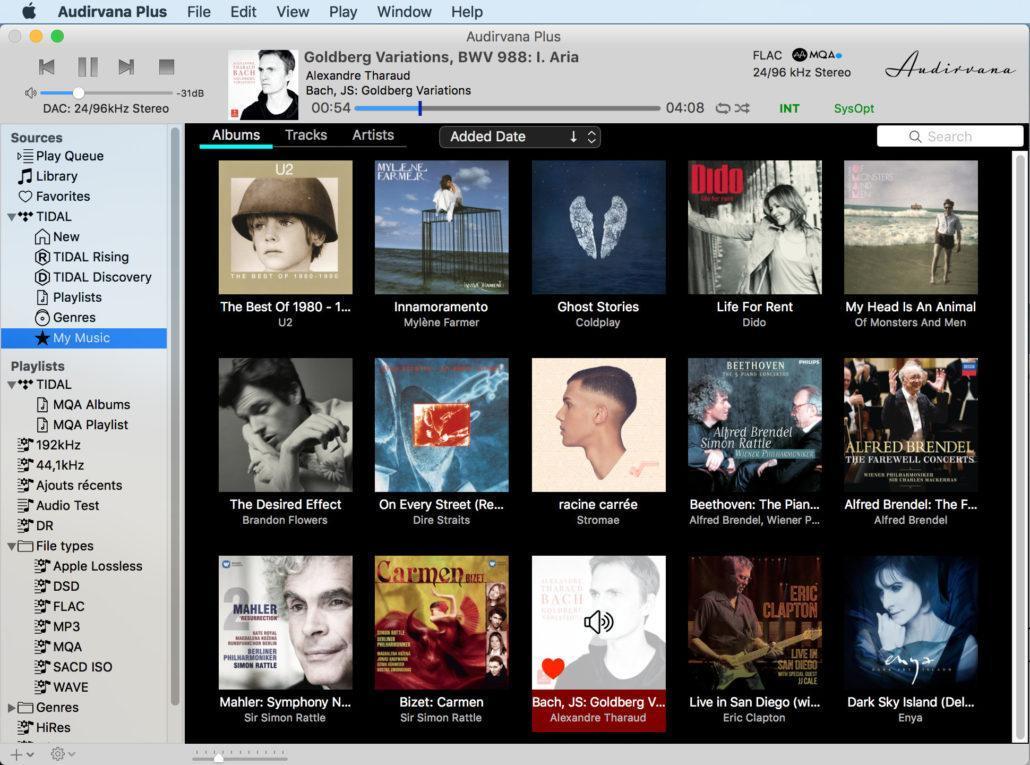Skip to the next track
Screen dimensions: 1030x765
126,67
